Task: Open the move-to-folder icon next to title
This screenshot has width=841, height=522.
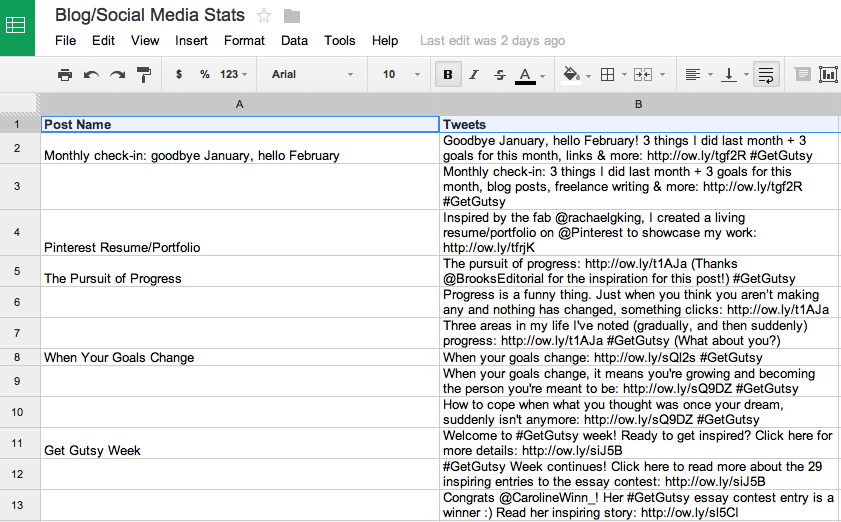Action: (x=292, y=17)
